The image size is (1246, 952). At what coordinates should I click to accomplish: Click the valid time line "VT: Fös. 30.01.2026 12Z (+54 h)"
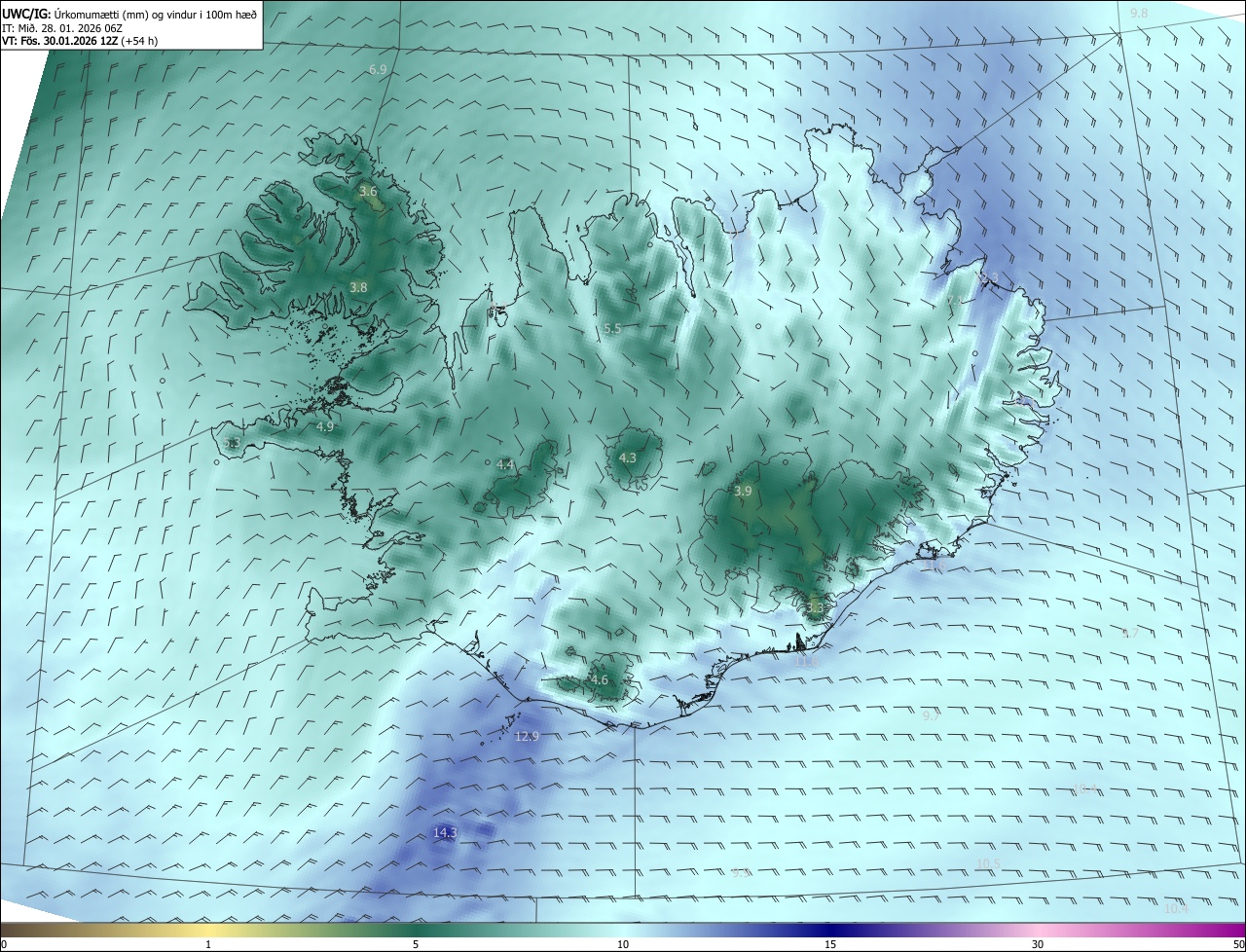pos(80,41)
